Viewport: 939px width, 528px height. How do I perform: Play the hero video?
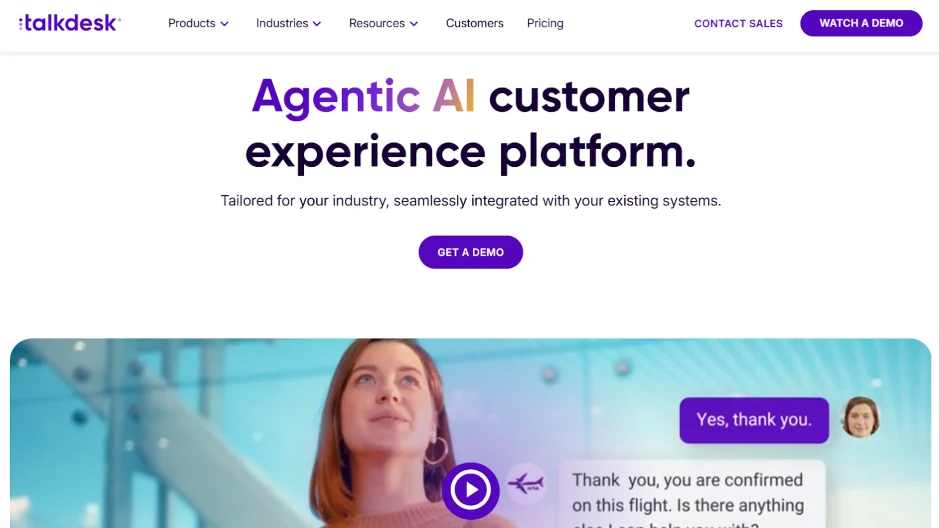coord(471,490)
